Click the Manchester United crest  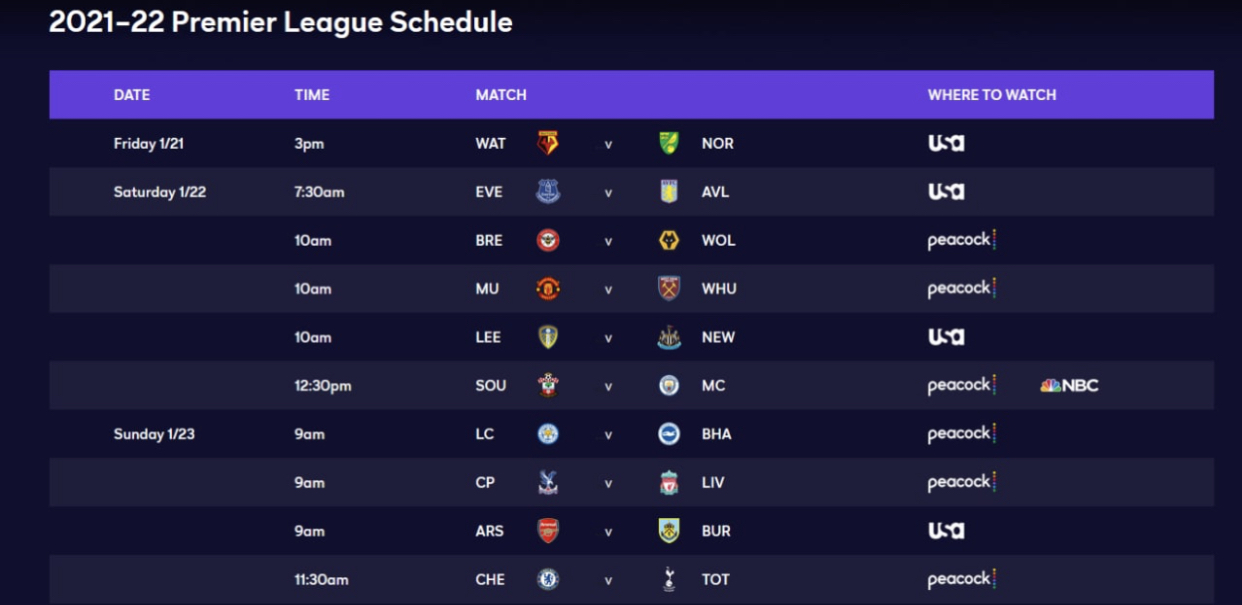548,289
